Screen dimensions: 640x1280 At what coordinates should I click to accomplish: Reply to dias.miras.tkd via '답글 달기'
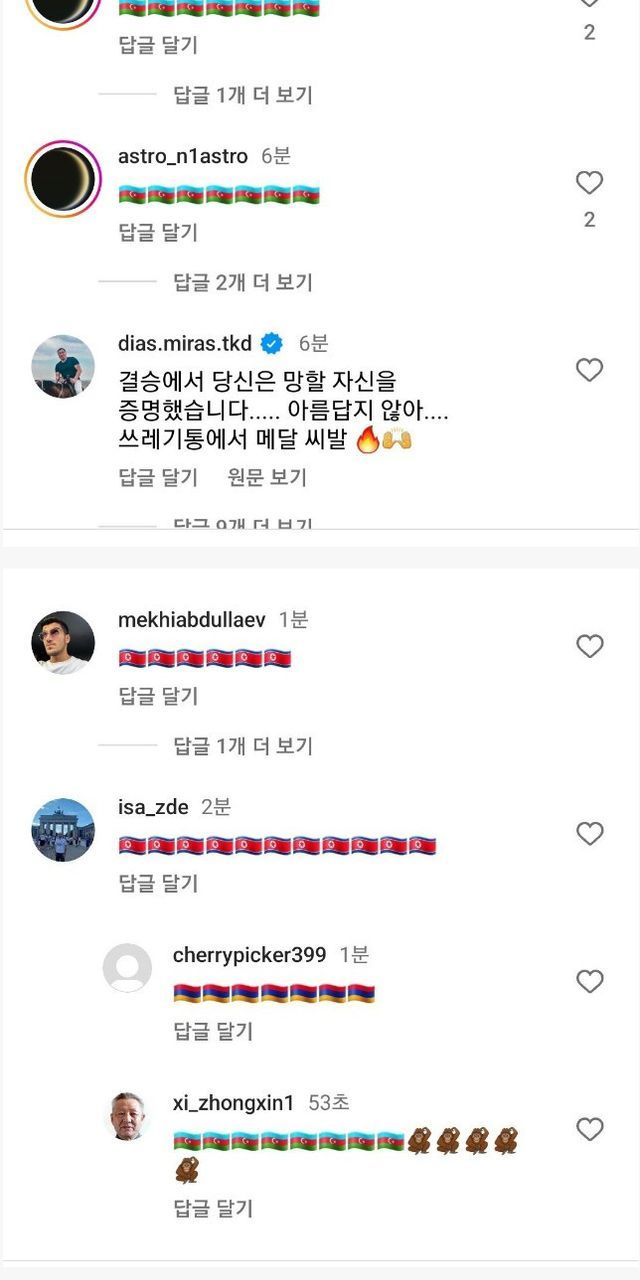(158, 477)
